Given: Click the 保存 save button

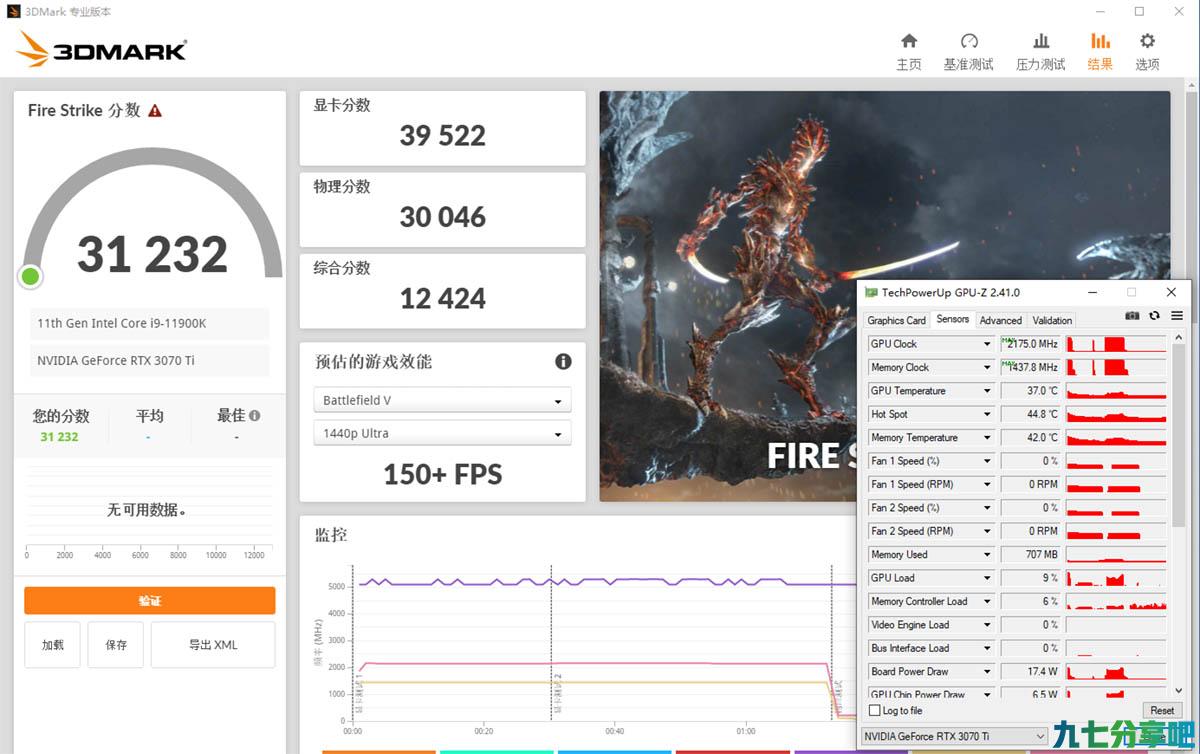Looking at the screenshot, I should click(116, 645).
